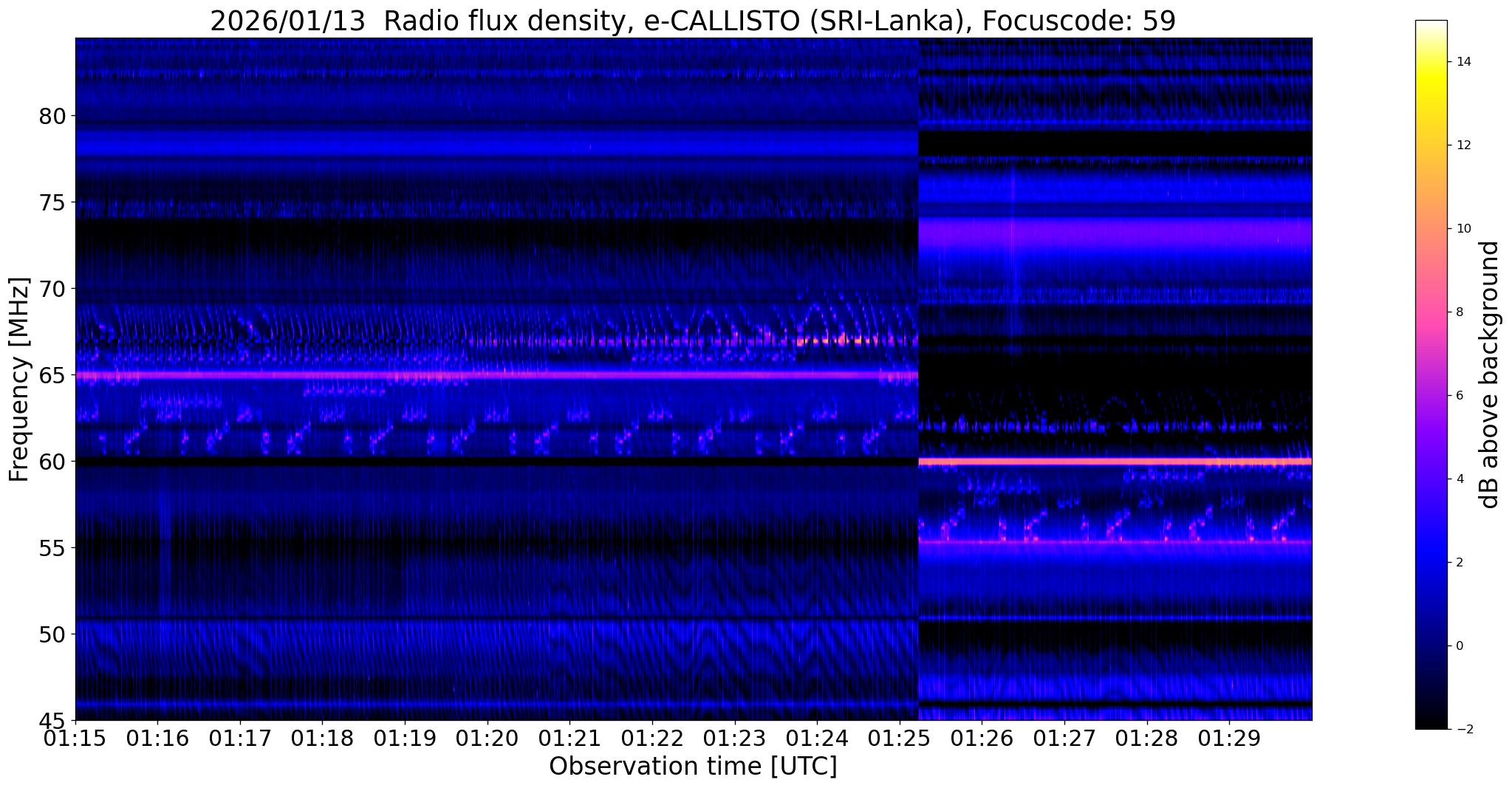Screen dimensions: 1512x788
Task: Click the 70 MHz frequency tick label
Action: point(52,289)
